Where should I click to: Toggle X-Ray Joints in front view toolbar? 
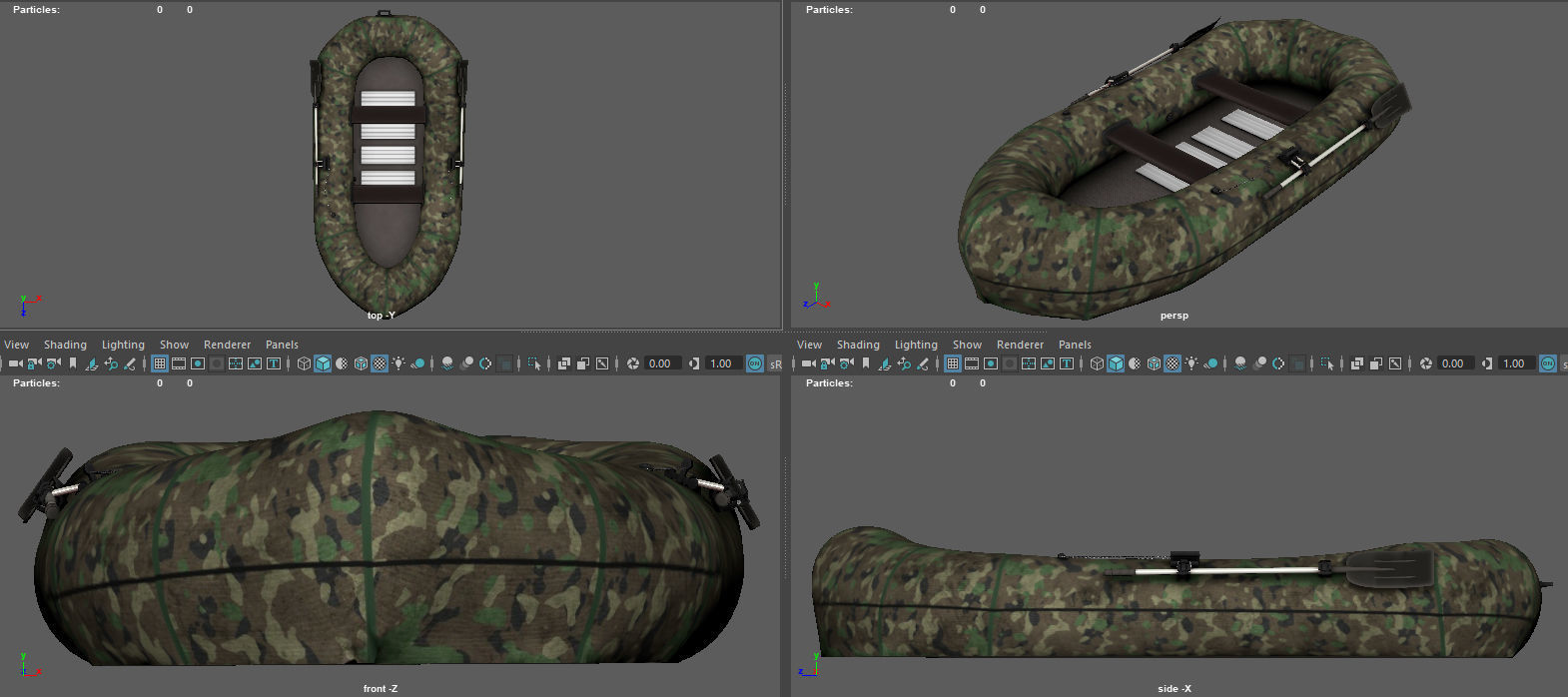pyautogui.click(x=602, y=363)
